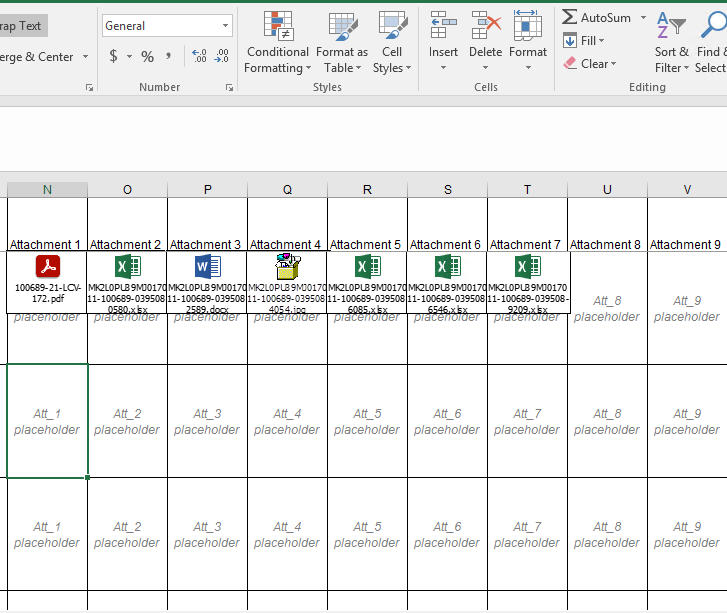Image resolution: width=727 pixels, height=613 pixels.
Task: Open Merge & Center dropdown arrow
Action: 85,57
